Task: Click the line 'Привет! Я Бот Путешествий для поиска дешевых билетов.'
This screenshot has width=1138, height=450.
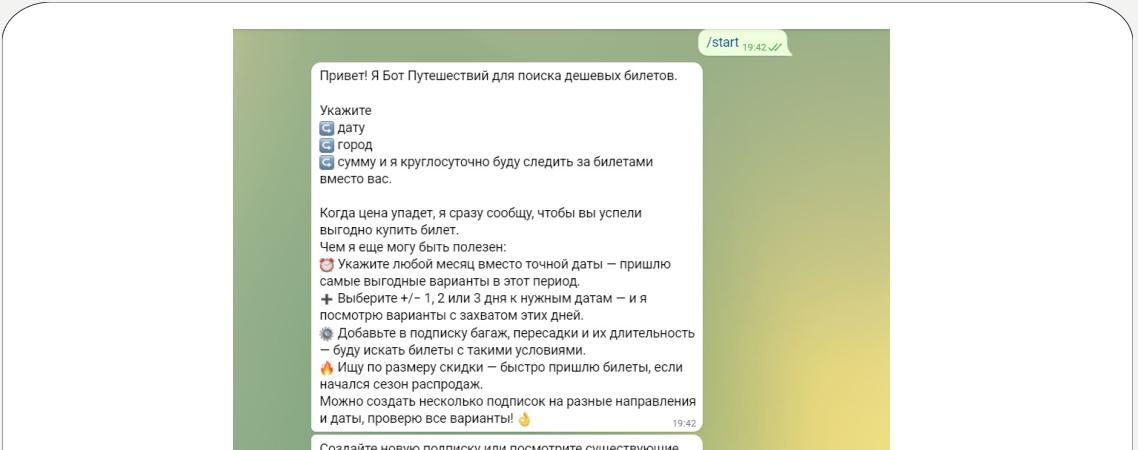Action: (x=498, y=76)
